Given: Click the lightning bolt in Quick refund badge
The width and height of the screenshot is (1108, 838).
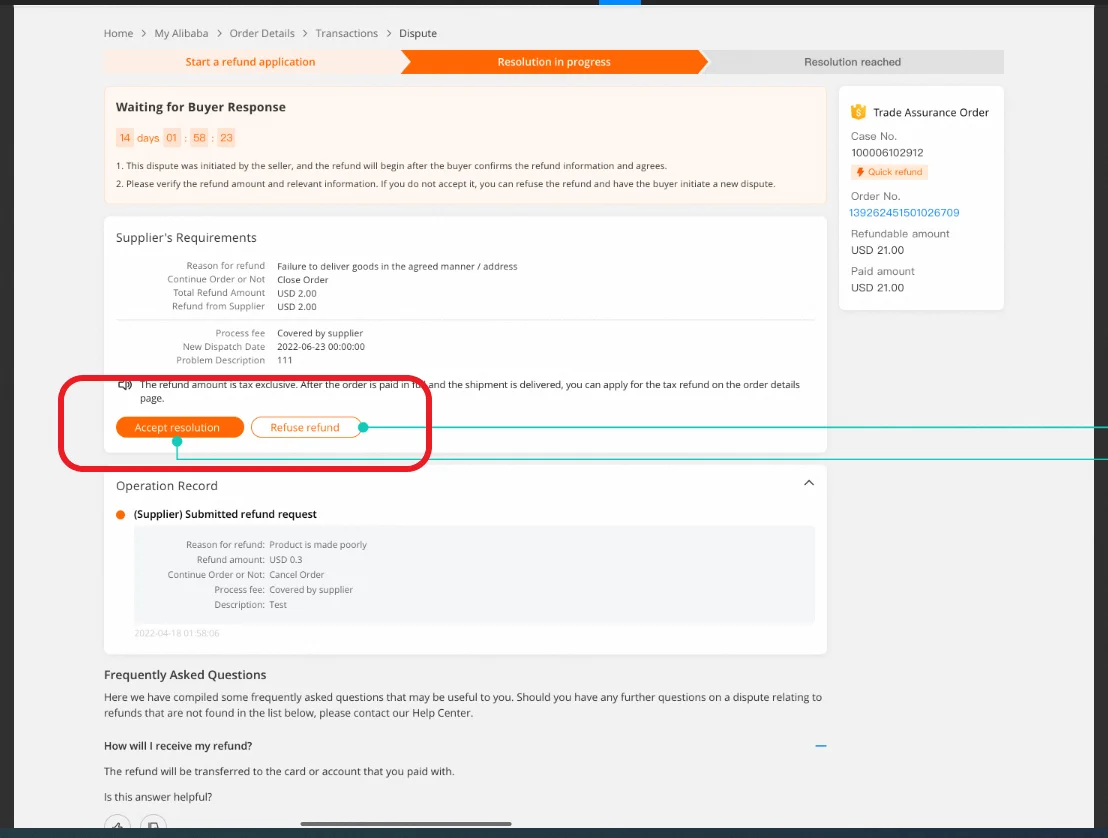Looking at the screenshot, I should [860, 172].
